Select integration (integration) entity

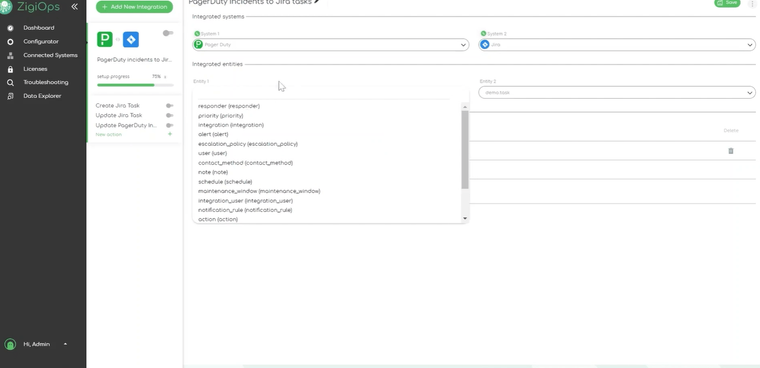coord(231,125)
